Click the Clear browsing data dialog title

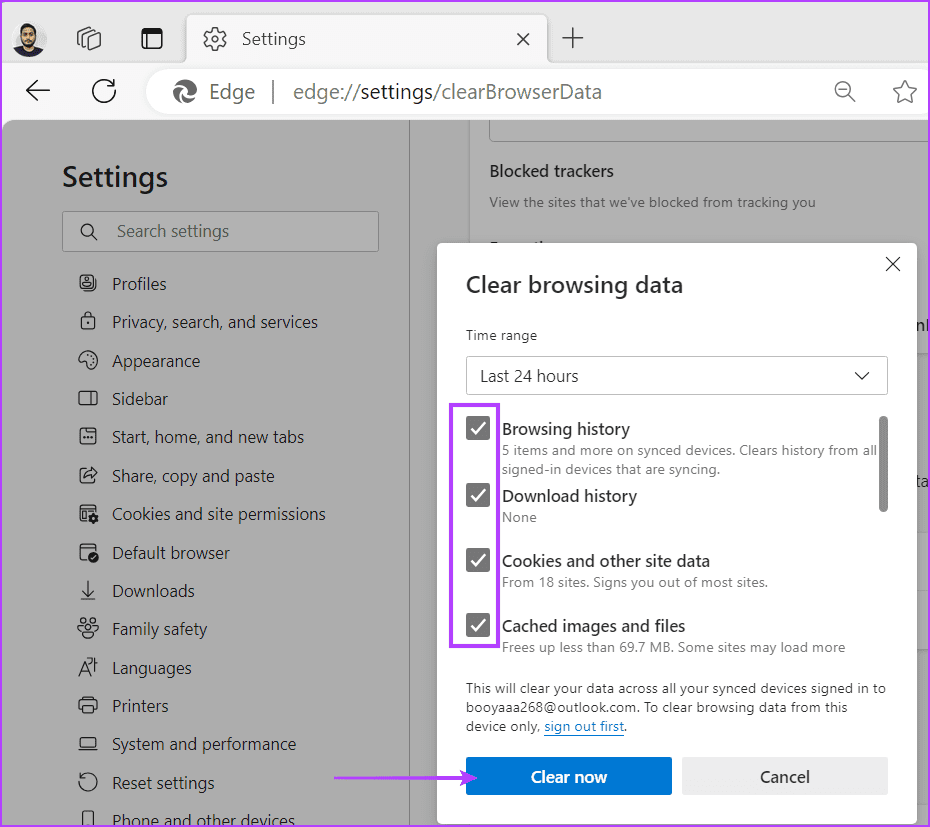click(x=574, y=285)
